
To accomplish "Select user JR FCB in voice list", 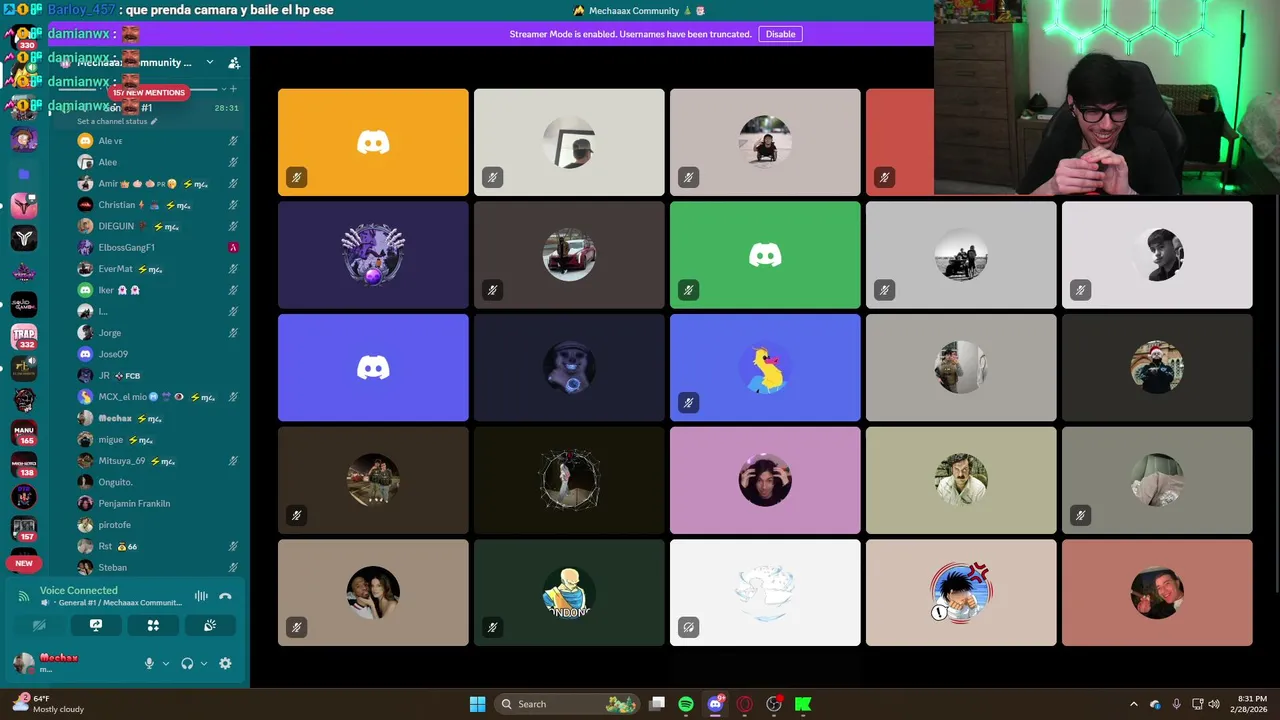I will [158, 375].
